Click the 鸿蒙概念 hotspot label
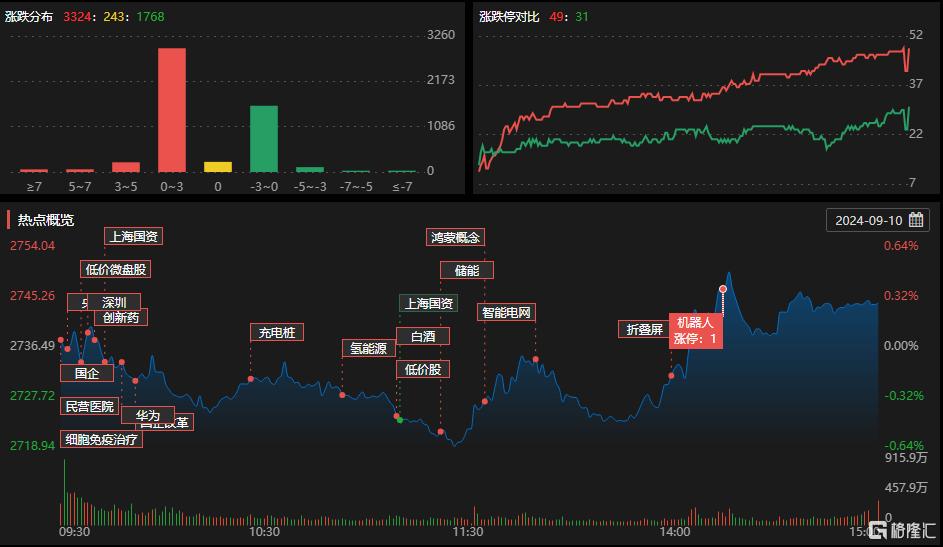 [x=455, y=237]
